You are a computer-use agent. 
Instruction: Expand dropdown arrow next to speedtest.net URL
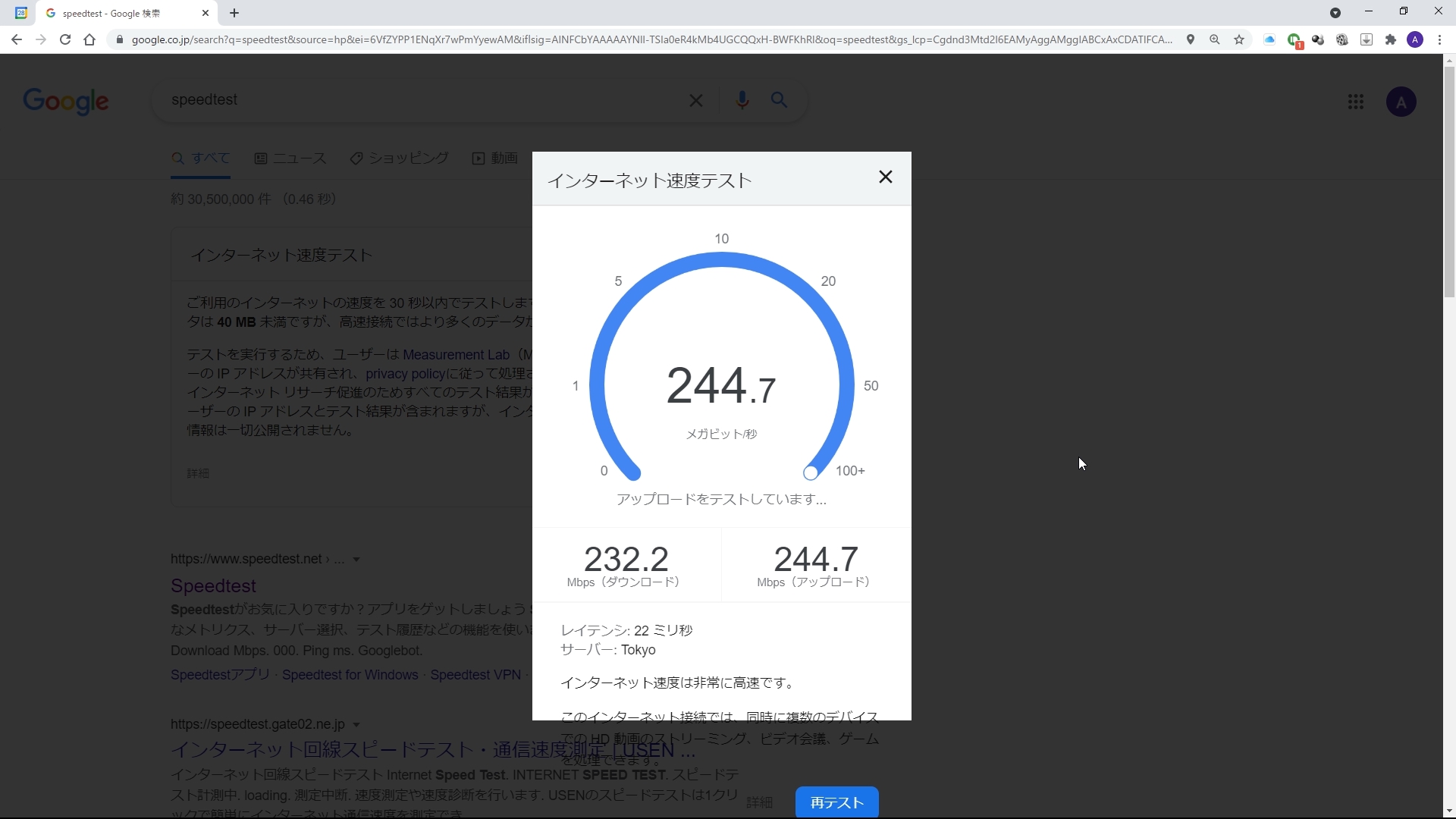pos(356,560)
